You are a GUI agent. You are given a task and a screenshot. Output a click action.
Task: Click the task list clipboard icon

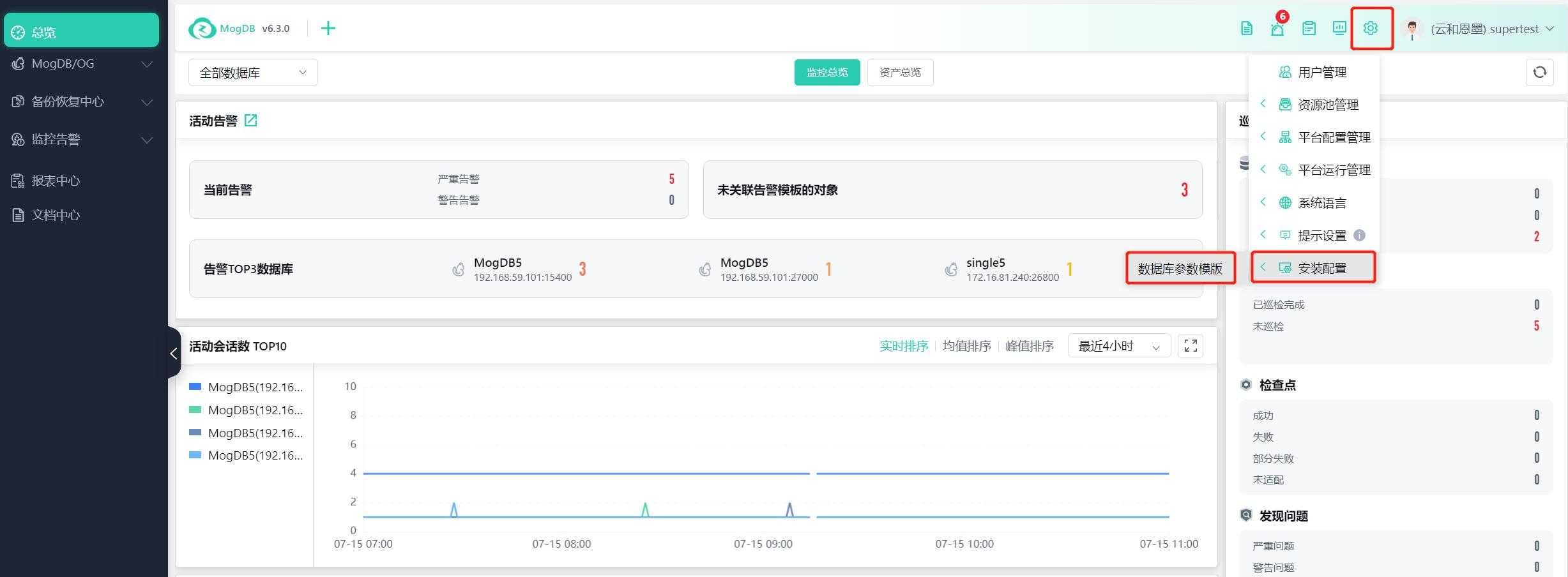coord(1309,29)
